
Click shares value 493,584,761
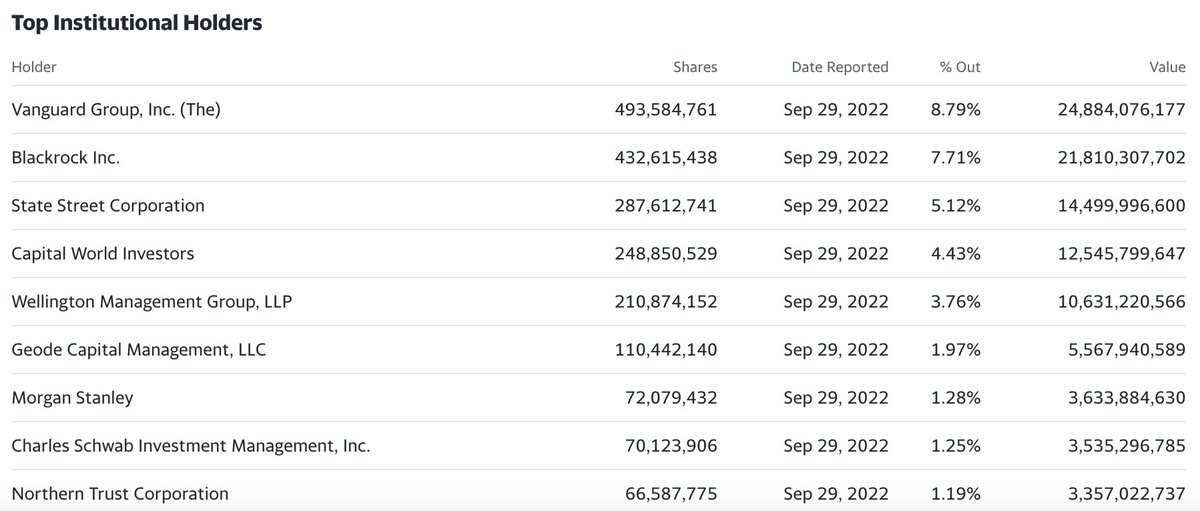pyautogui.click(x=666, y=110)
